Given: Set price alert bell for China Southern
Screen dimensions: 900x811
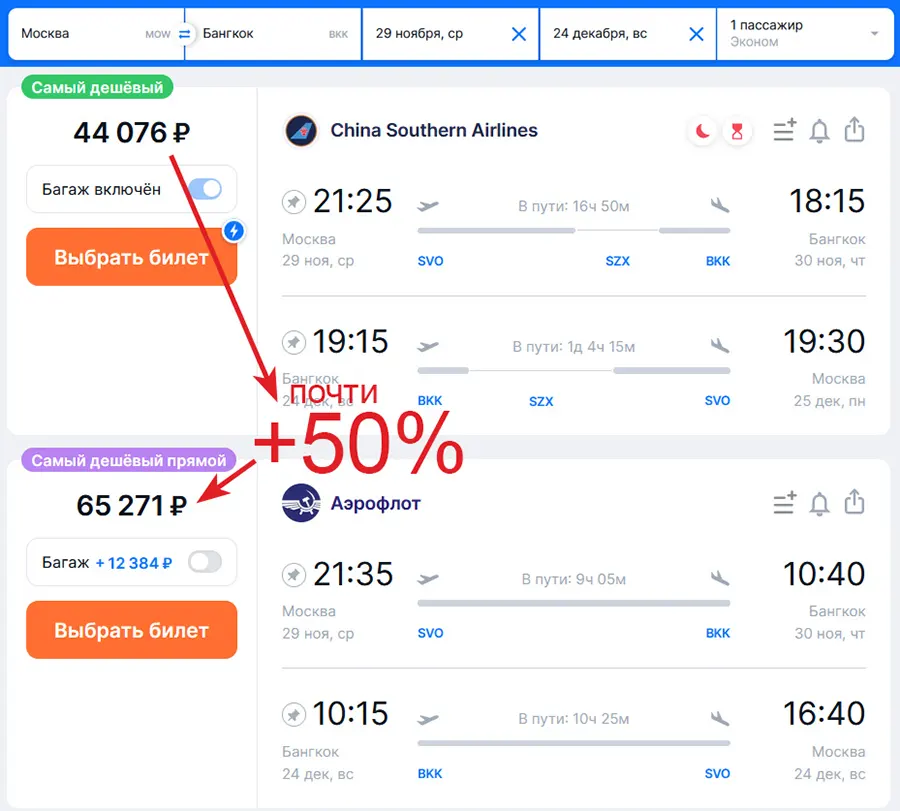Looking at the screenshot, I should coord(819,131).
